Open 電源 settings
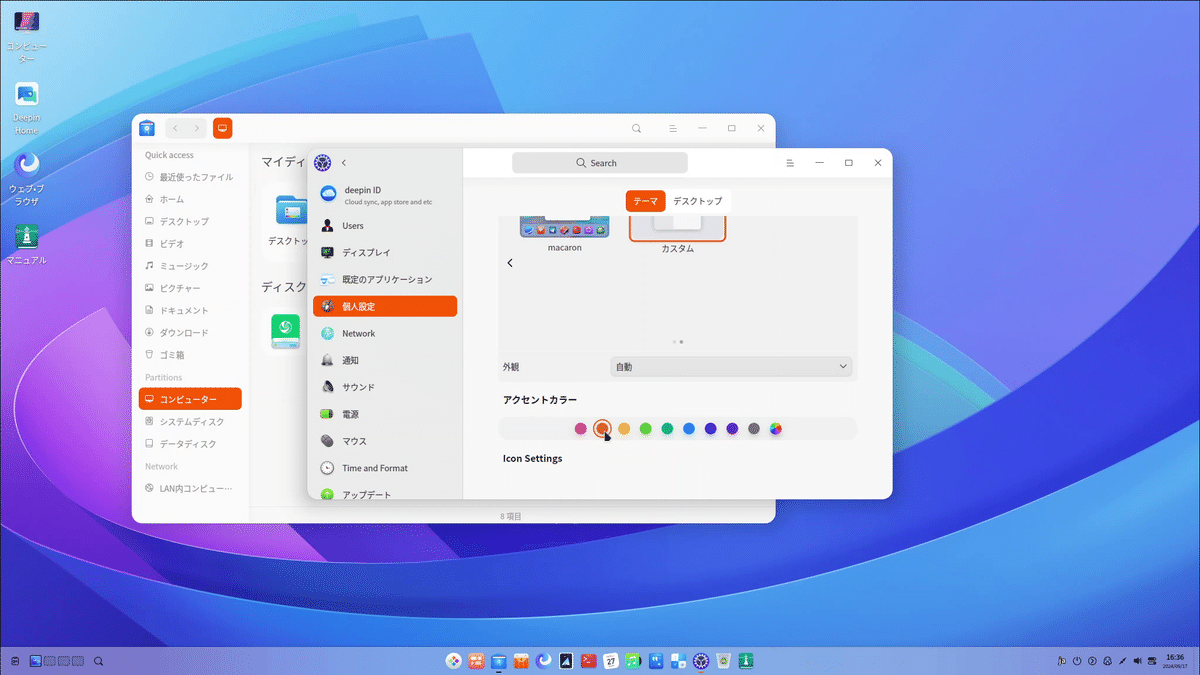 tap(385, 414)
